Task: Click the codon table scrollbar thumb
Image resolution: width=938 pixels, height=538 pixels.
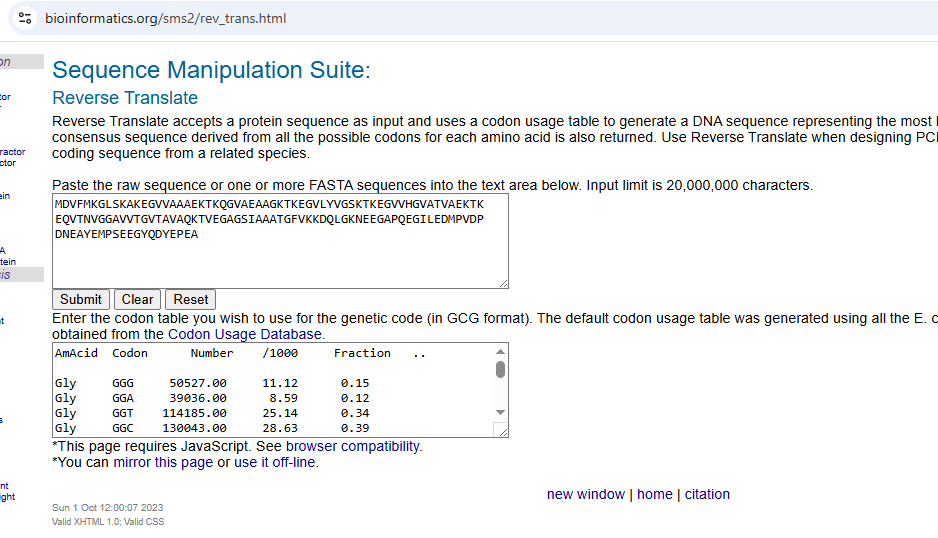Action: coord(500,370)
